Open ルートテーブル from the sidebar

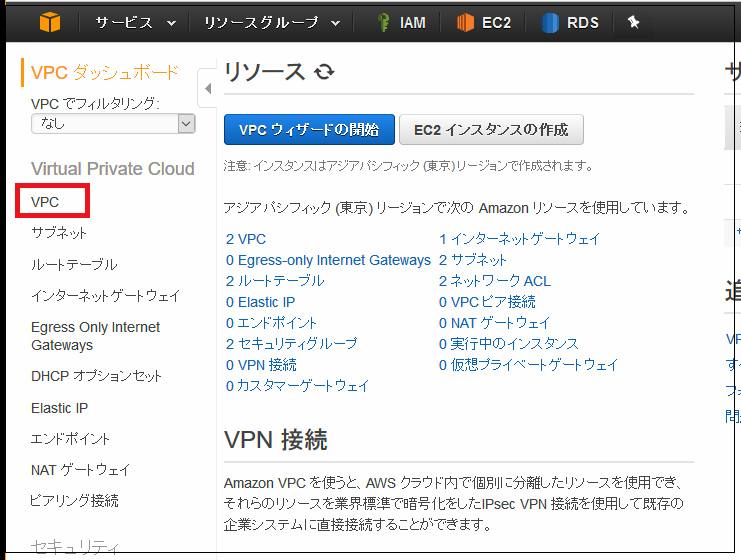click(74, 265)
